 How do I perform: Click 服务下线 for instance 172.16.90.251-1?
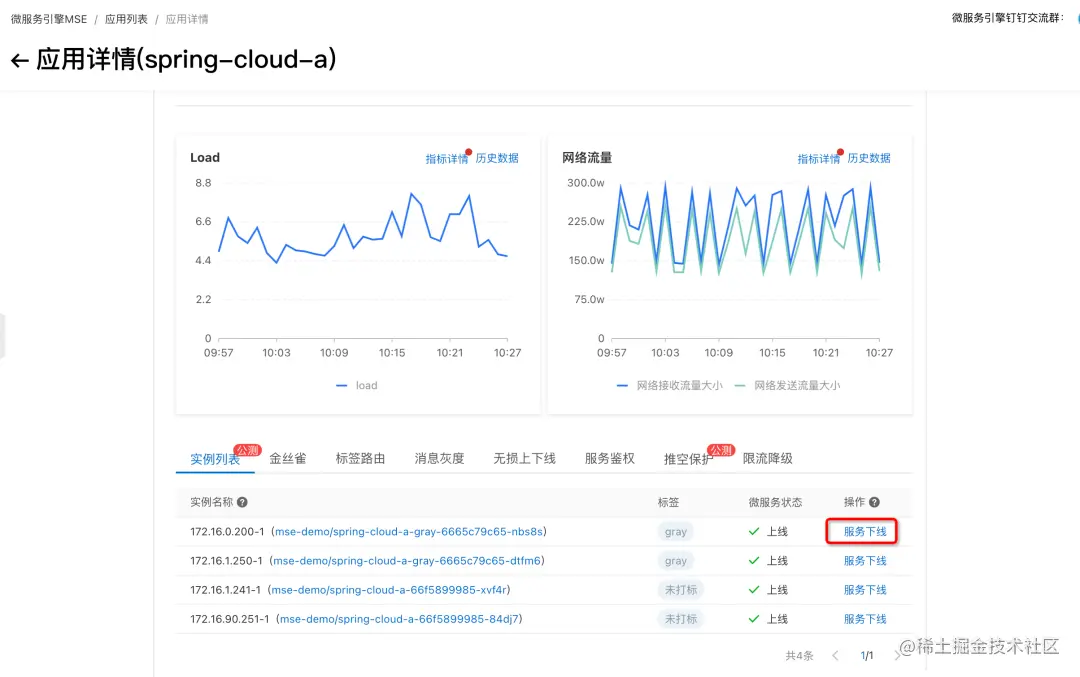[x=865, y=619]
